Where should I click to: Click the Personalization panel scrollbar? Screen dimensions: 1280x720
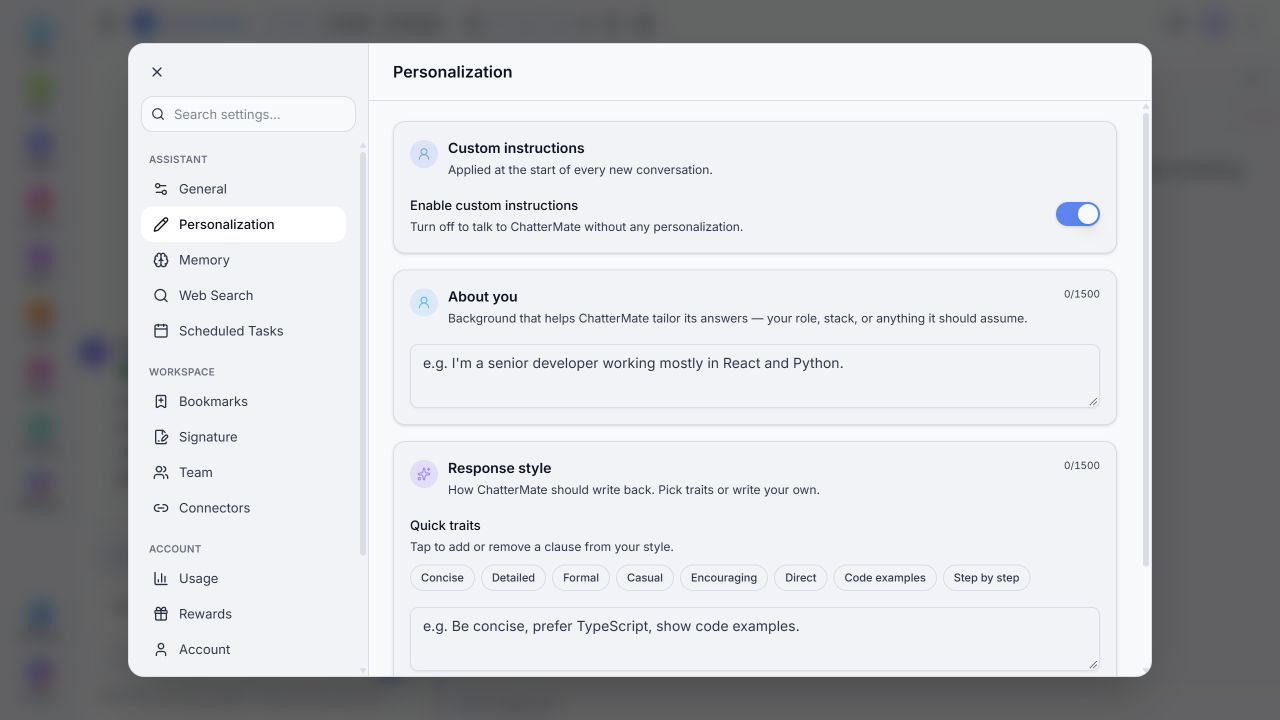pyautogui.click(x=1146, y=340)
